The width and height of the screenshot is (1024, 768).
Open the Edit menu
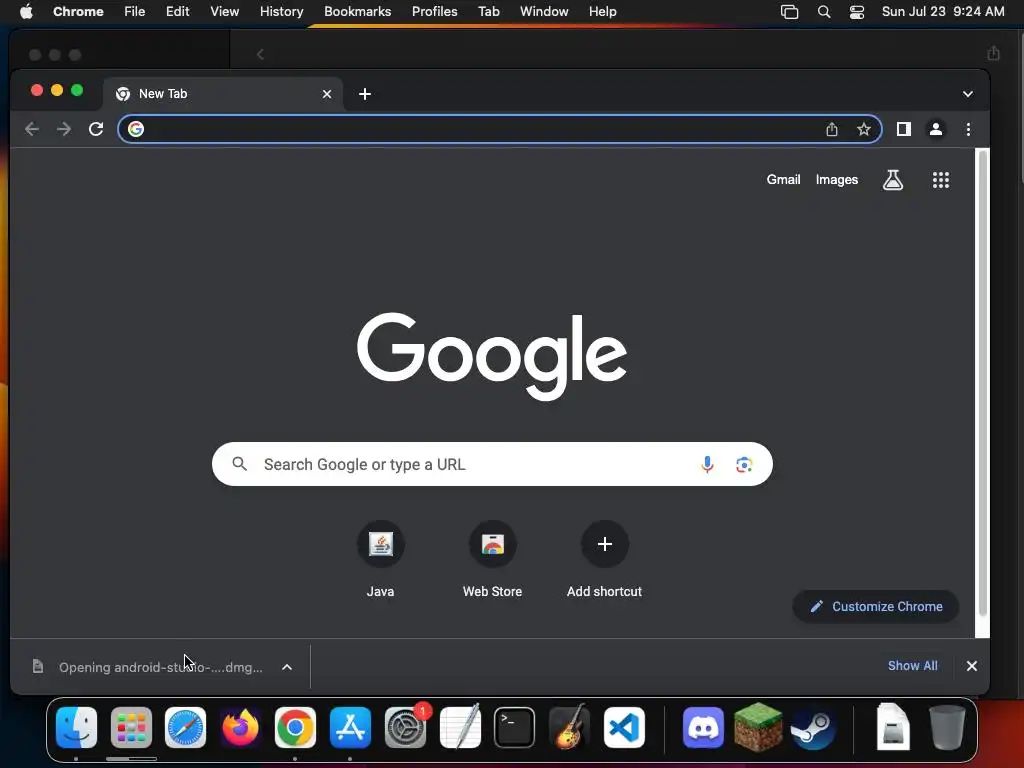pos(178,11)
